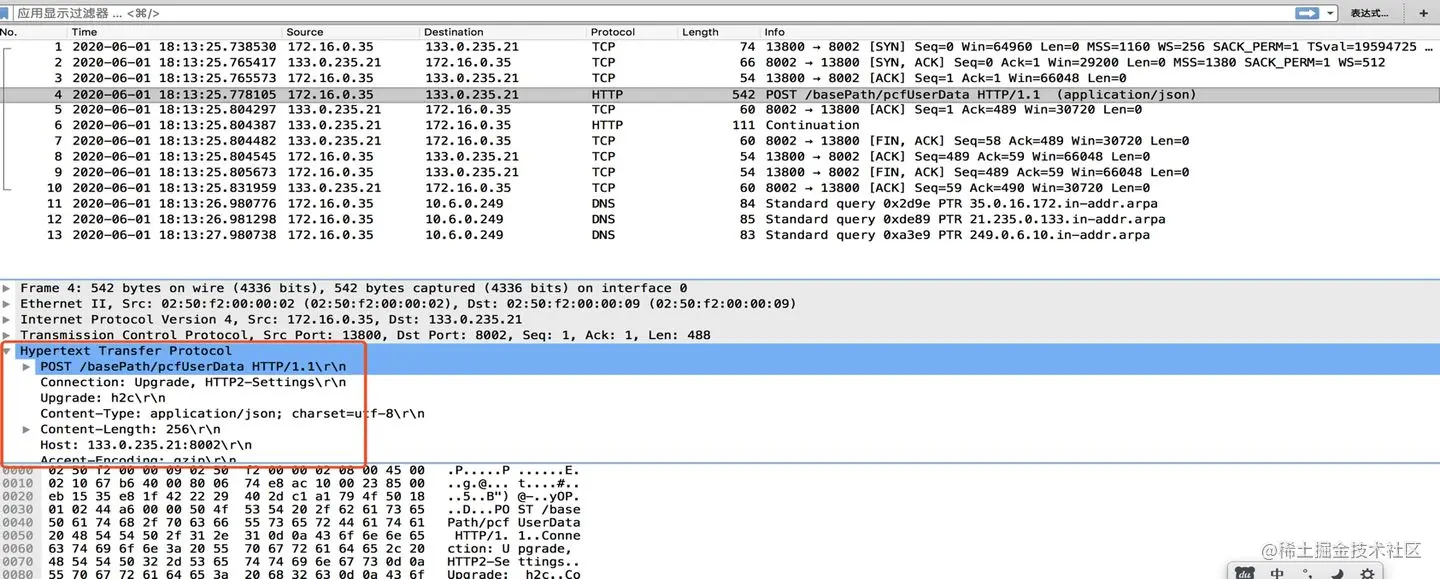Select packet 3 ACK Seq=1 Ack=1 Win=66048
The height and width of the screenshot is (579, 1440).
point(720,78)
